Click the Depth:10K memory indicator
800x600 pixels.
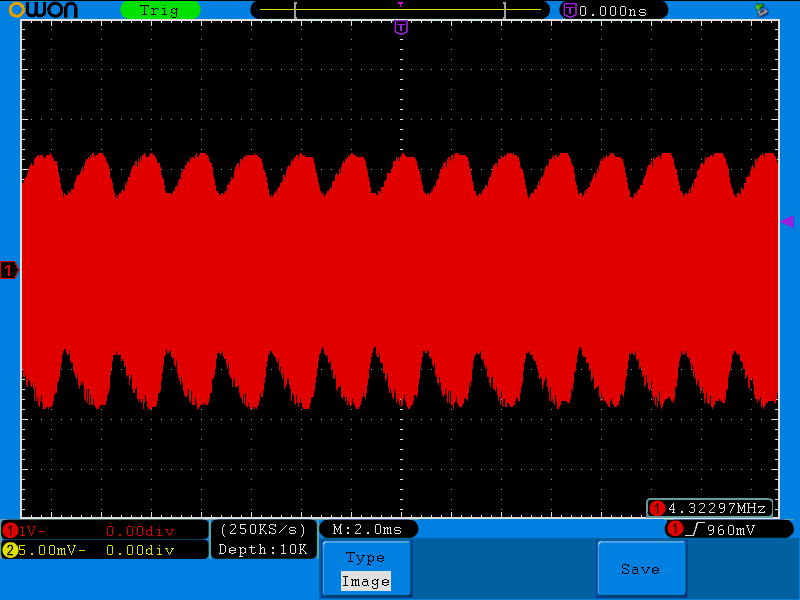tap(262, 549)
